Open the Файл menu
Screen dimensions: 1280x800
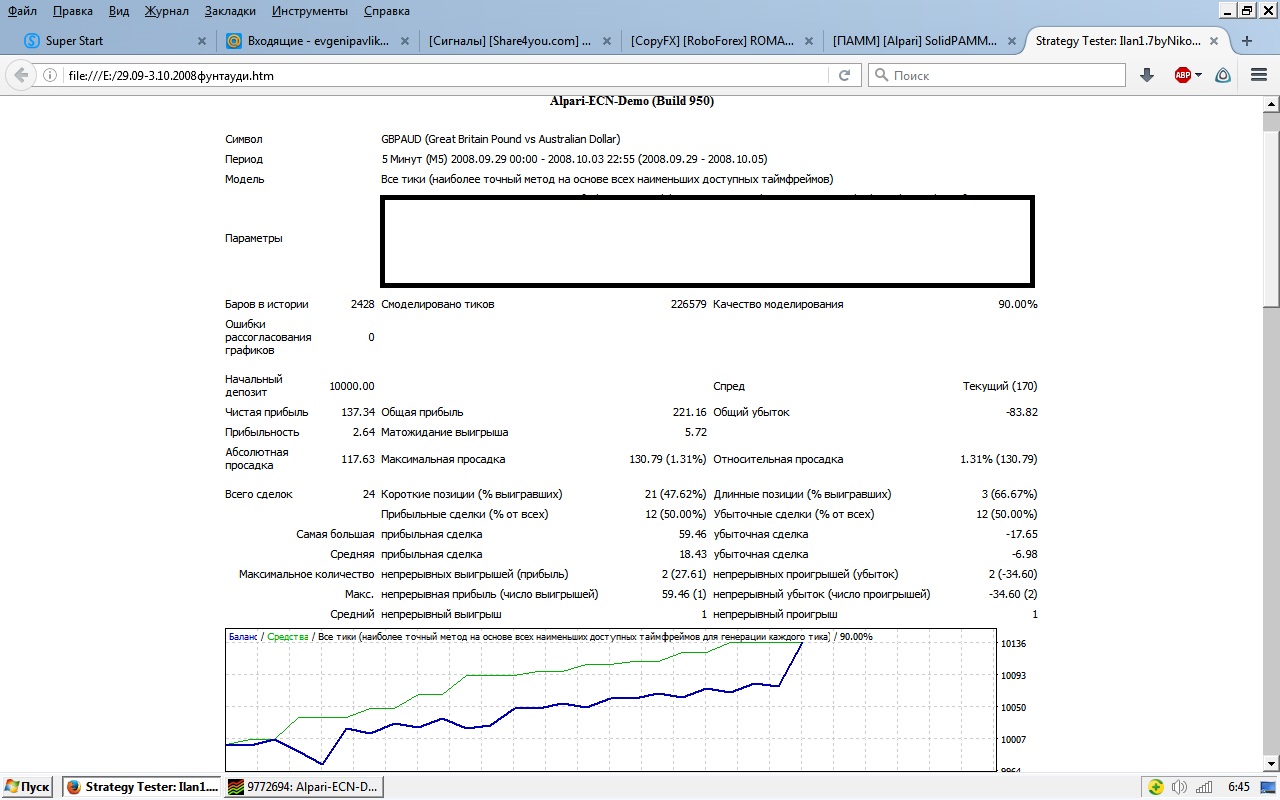(22, 11)
